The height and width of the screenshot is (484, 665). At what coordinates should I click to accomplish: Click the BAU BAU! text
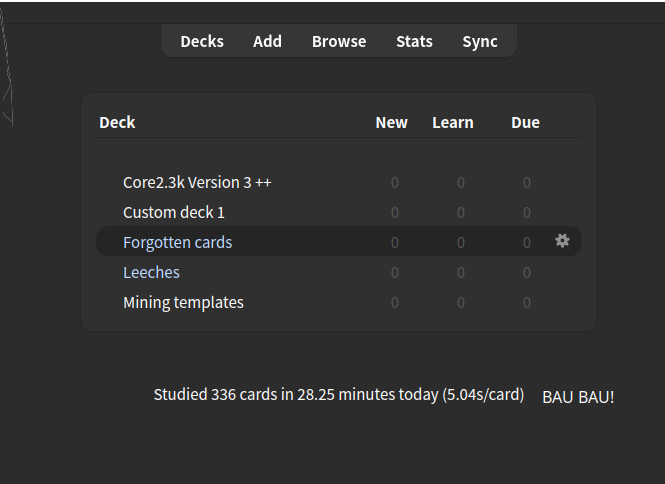578,397
